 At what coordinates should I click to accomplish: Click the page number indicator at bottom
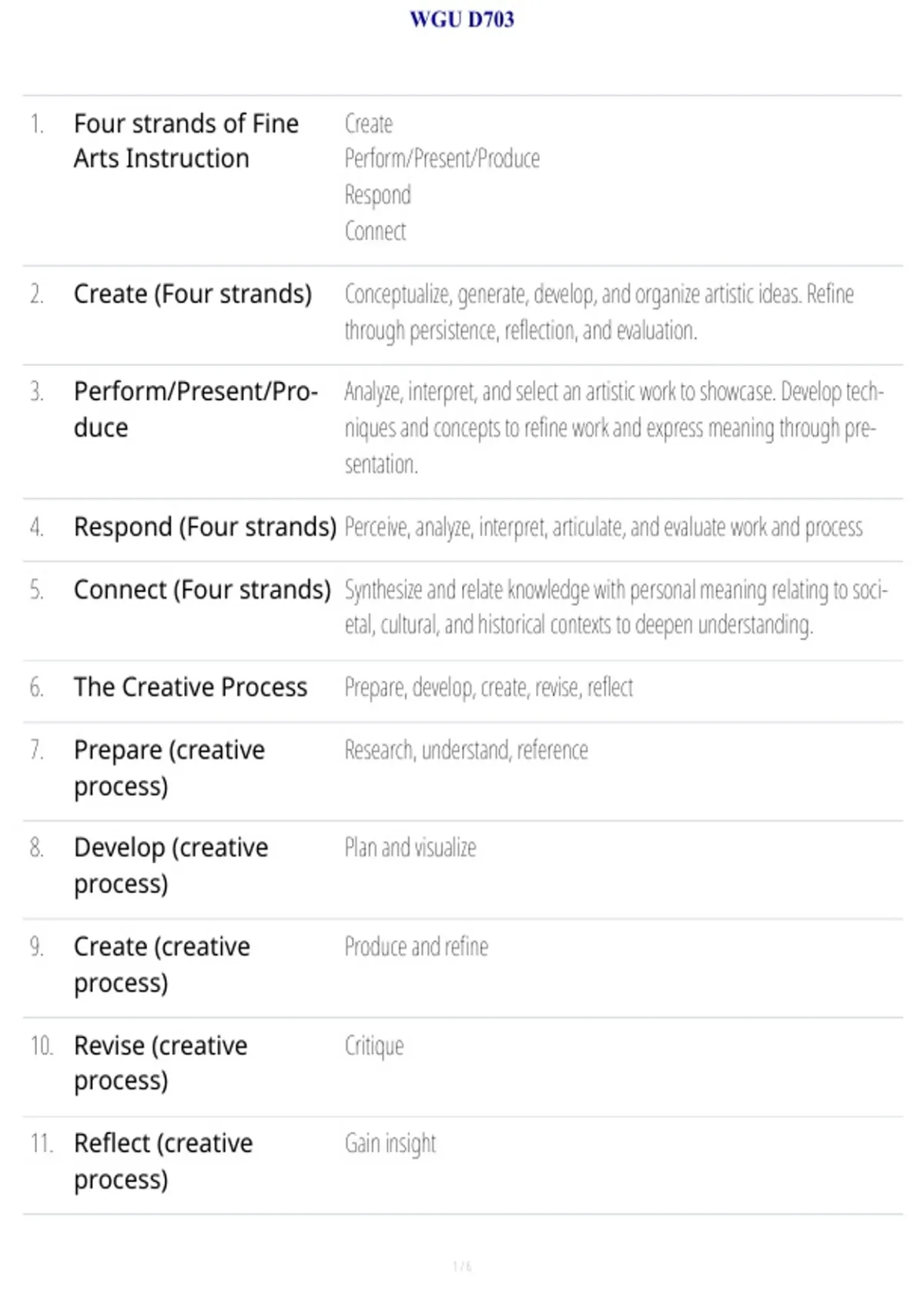click(462, 1267)
